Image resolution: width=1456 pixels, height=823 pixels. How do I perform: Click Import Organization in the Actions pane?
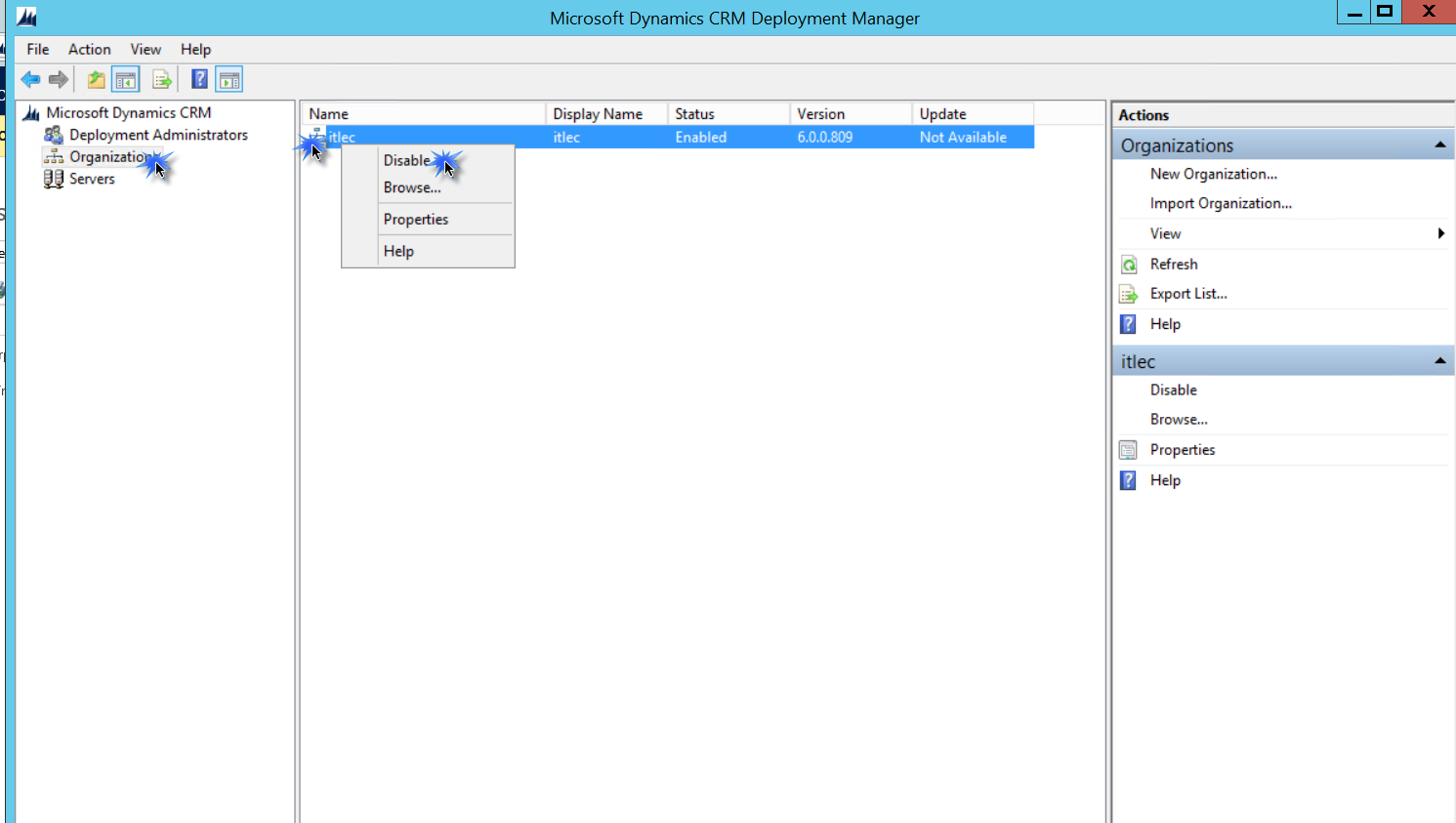point(1220,203)
